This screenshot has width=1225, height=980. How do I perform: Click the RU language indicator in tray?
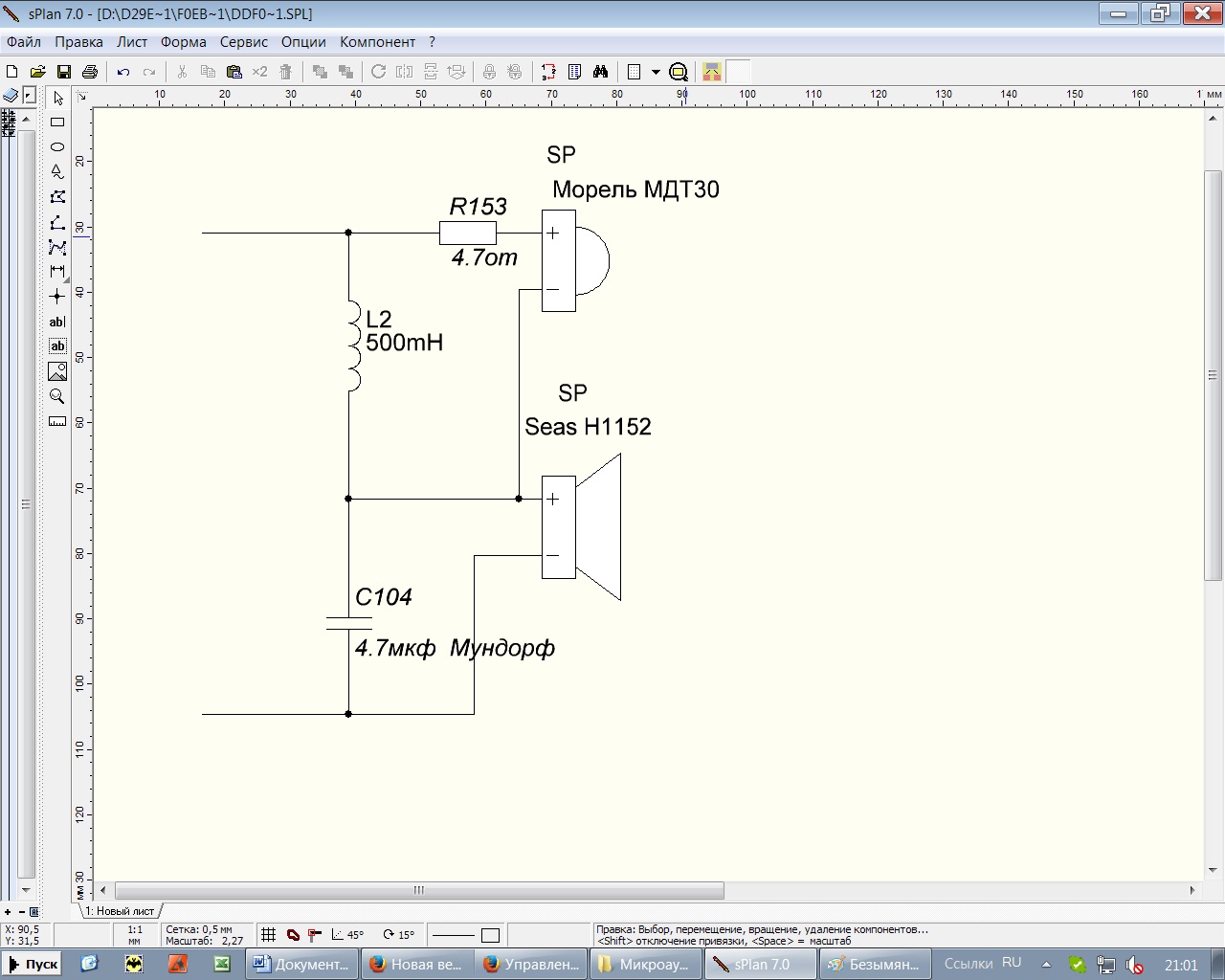click(x=1012, y=963)
